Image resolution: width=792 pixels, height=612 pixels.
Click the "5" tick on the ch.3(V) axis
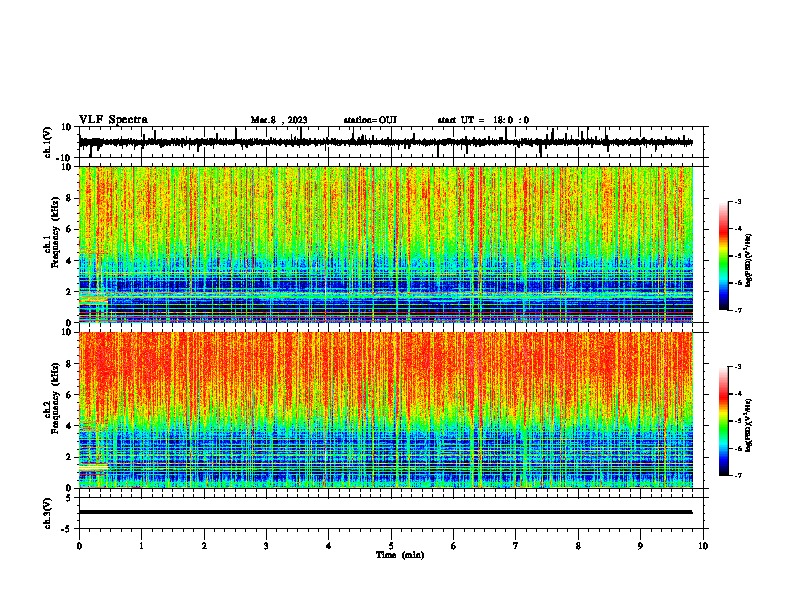70,498
